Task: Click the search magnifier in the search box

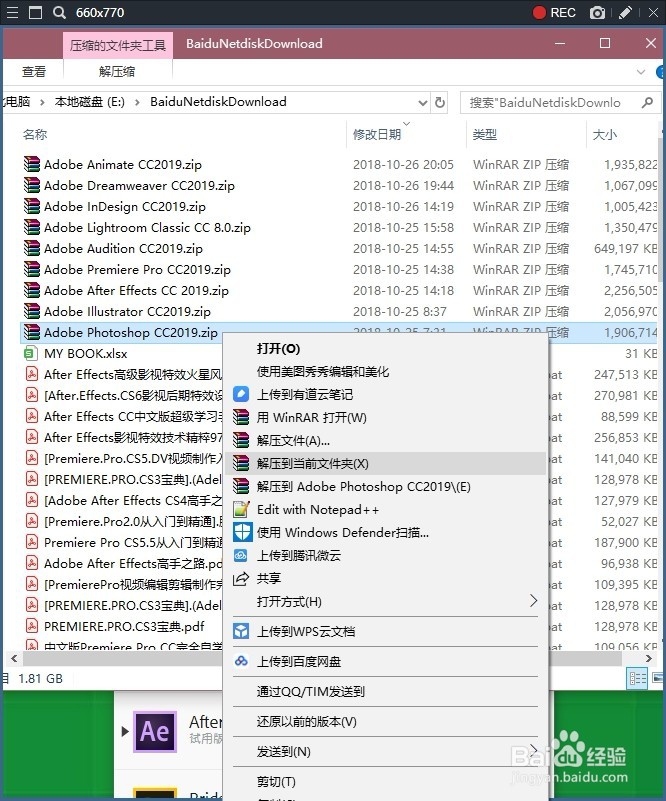Action: (x=647, y=103)
